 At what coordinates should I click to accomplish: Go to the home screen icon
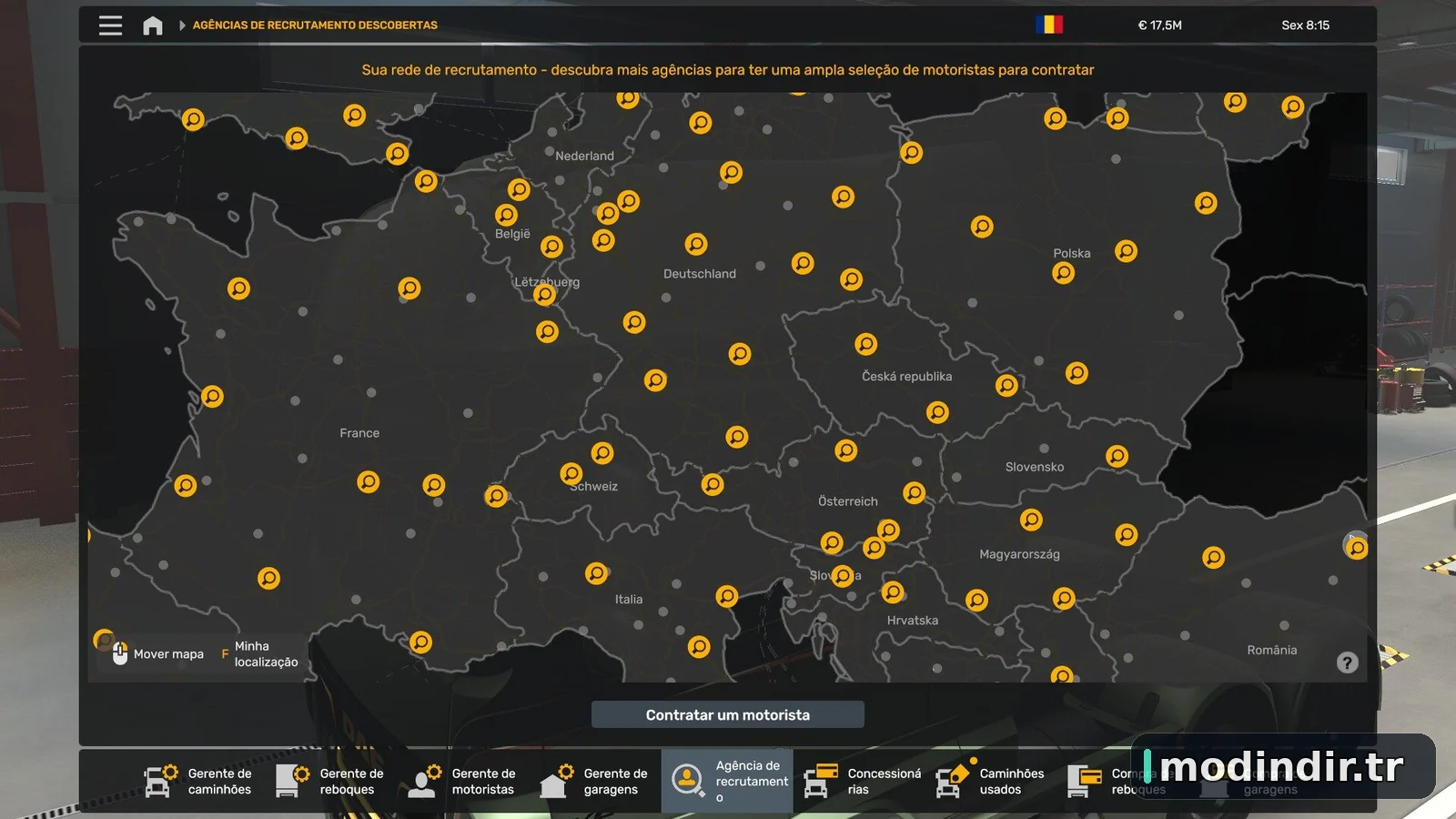[x=153, y=25]
